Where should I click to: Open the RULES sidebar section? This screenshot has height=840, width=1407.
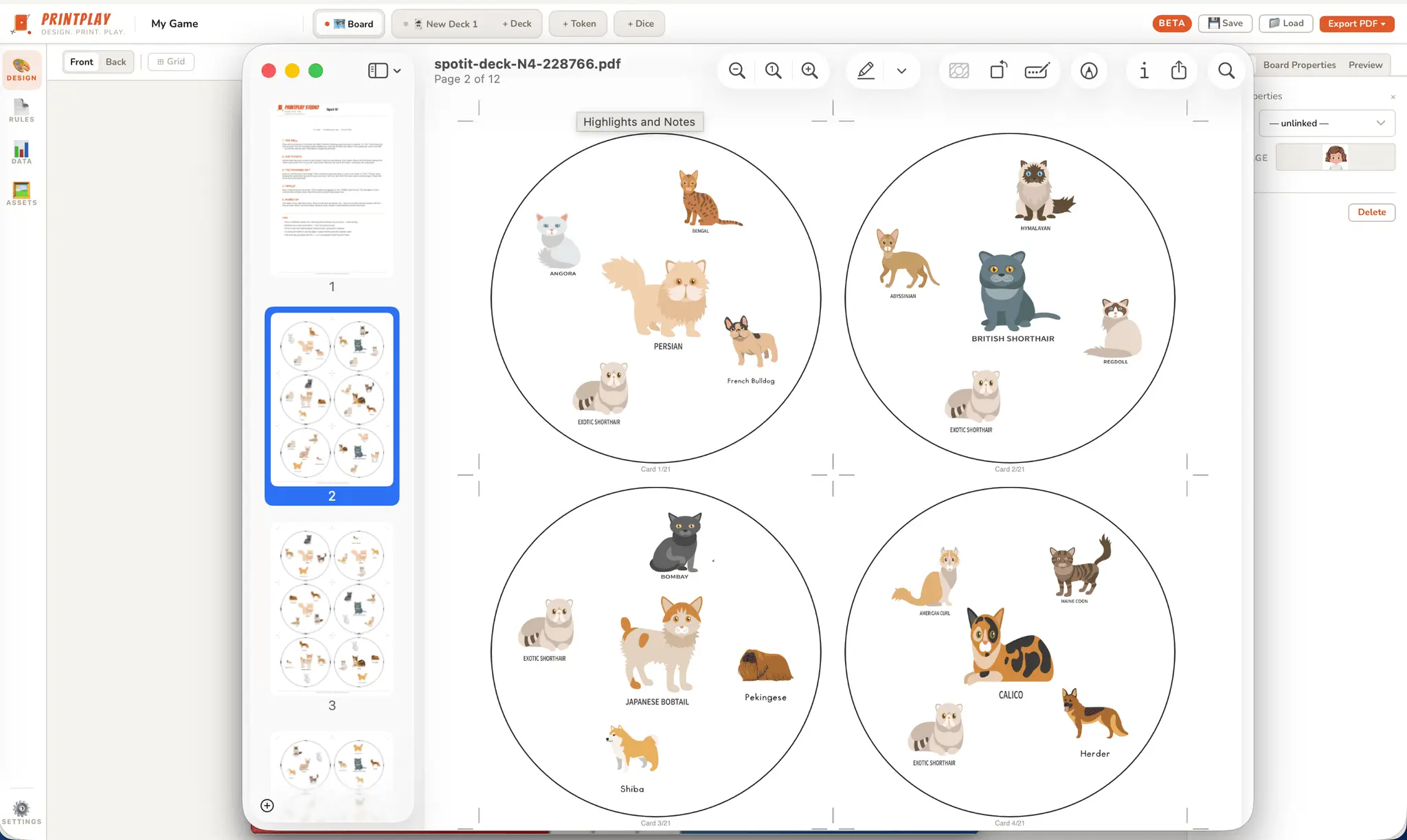click(22, 111)
